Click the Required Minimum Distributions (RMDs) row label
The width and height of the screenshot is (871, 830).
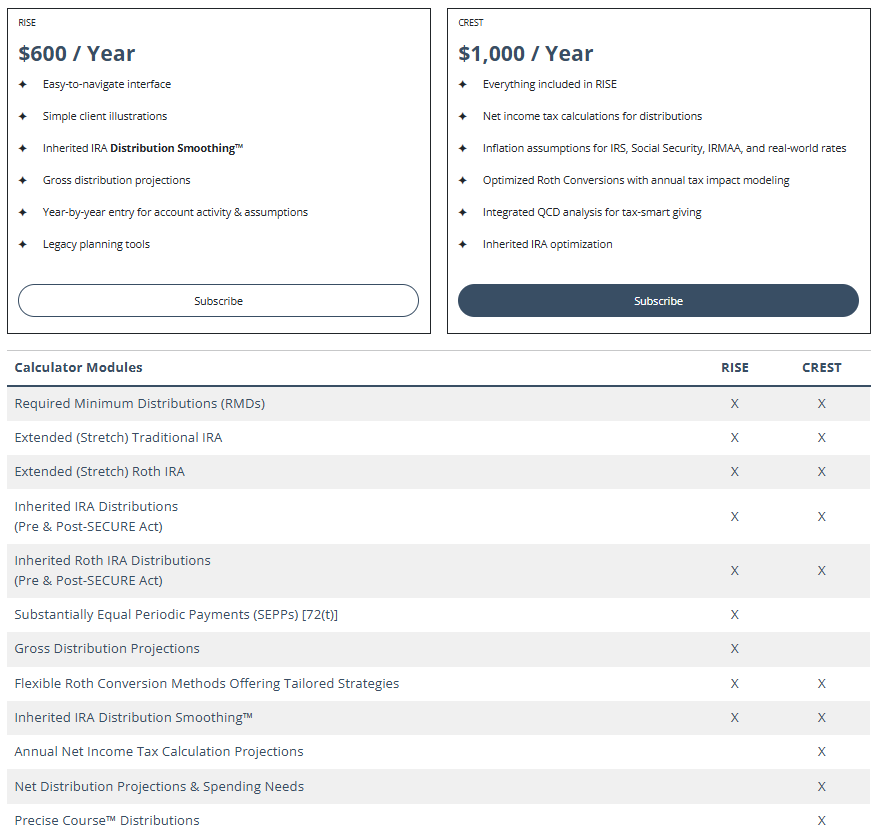139,403
